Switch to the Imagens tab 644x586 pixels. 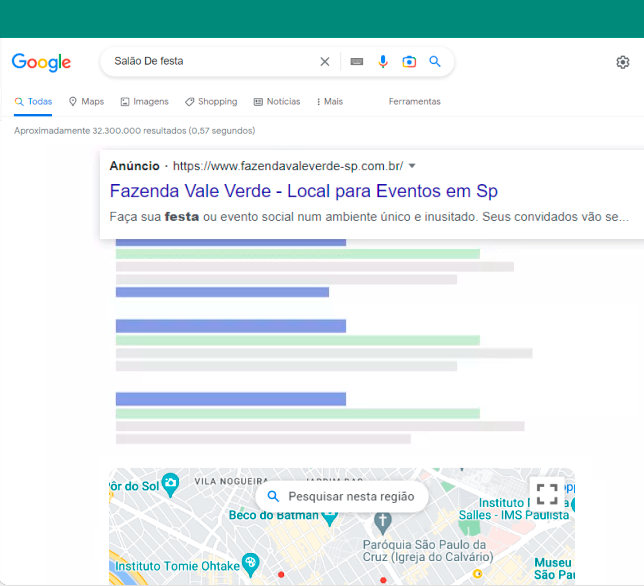click(x=145, y=101)
